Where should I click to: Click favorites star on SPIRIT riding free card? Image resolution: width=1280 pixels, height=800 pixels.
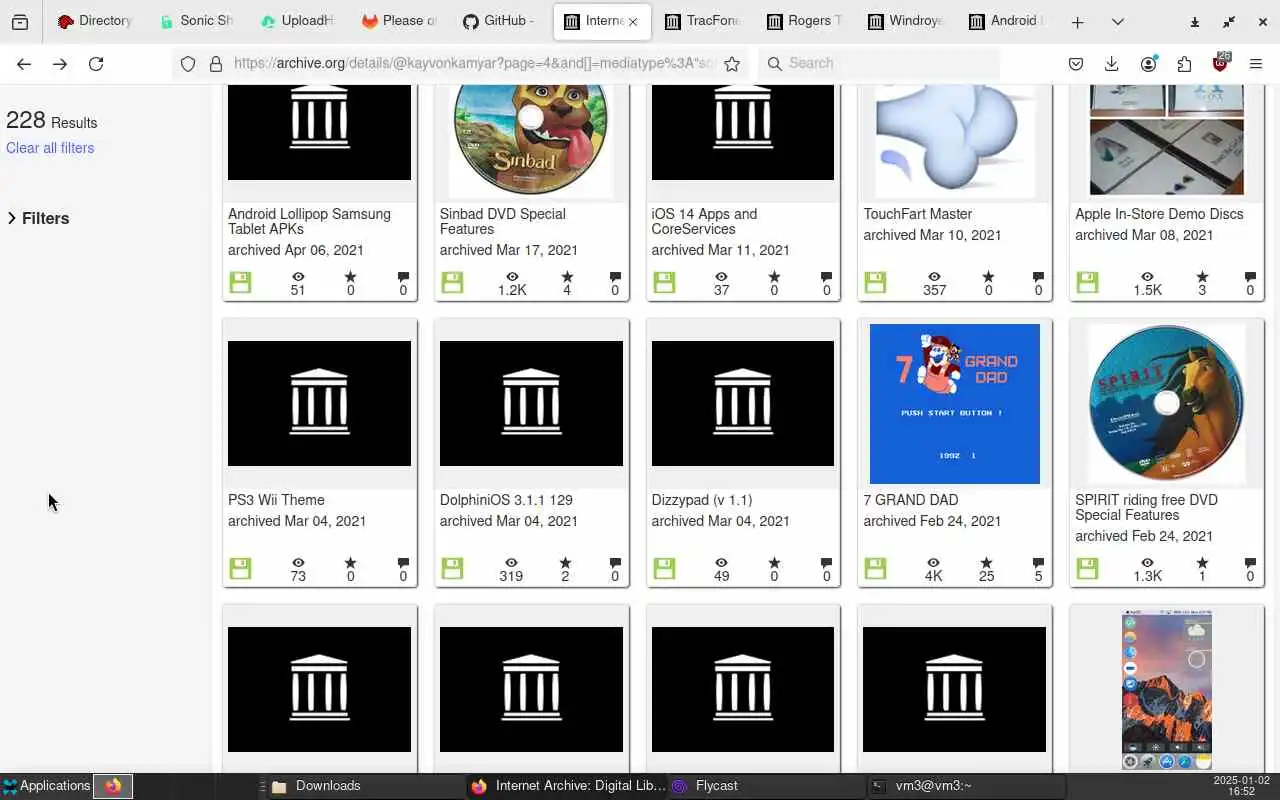click(1202, 563)
